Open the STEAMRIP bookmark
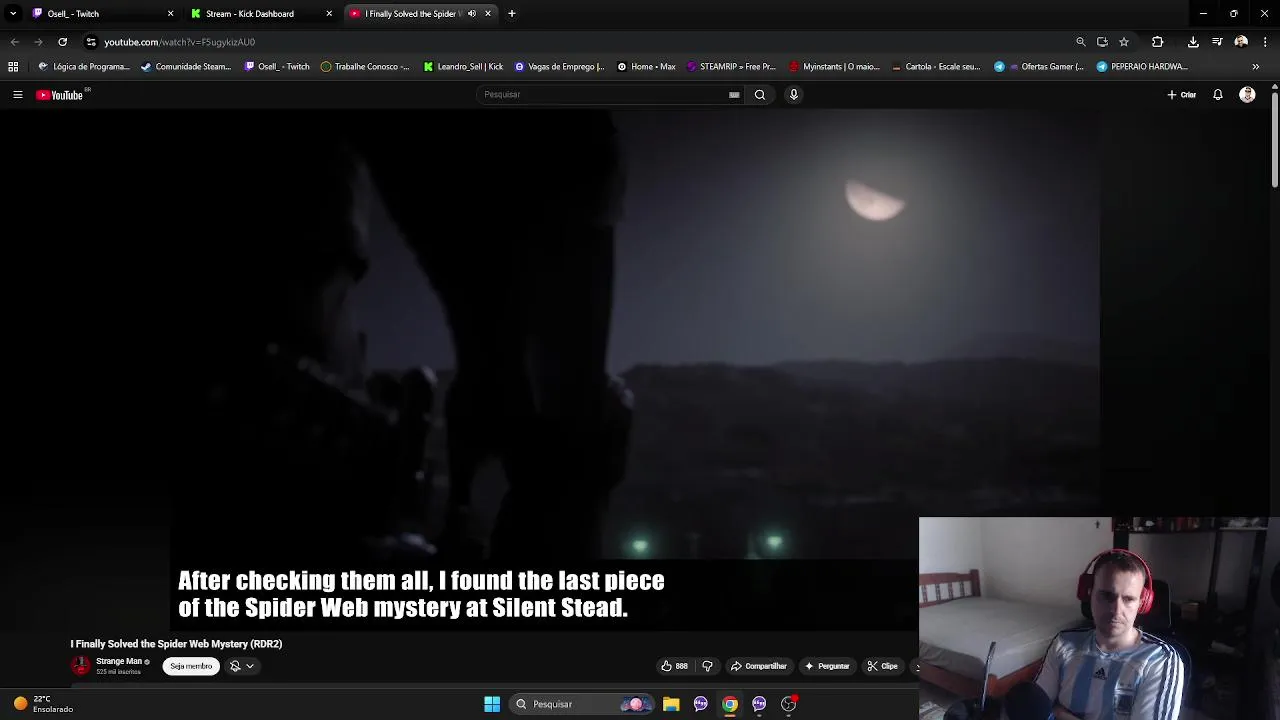This screenshot has height=720, width=1280. (x=731, y=67)
